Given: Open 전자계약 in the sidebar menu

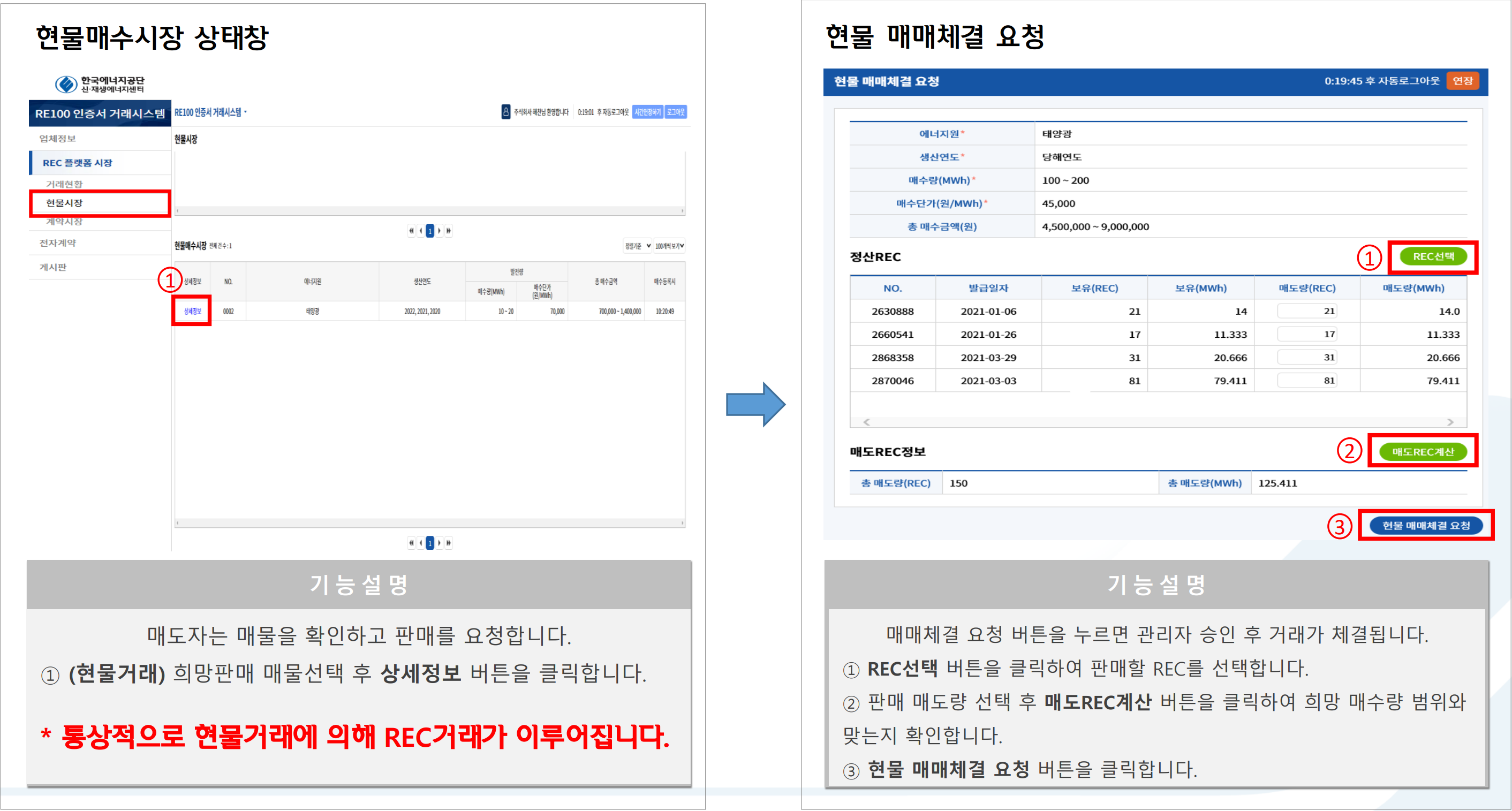Looking at the screenshot, I should (x=57, y=243).
